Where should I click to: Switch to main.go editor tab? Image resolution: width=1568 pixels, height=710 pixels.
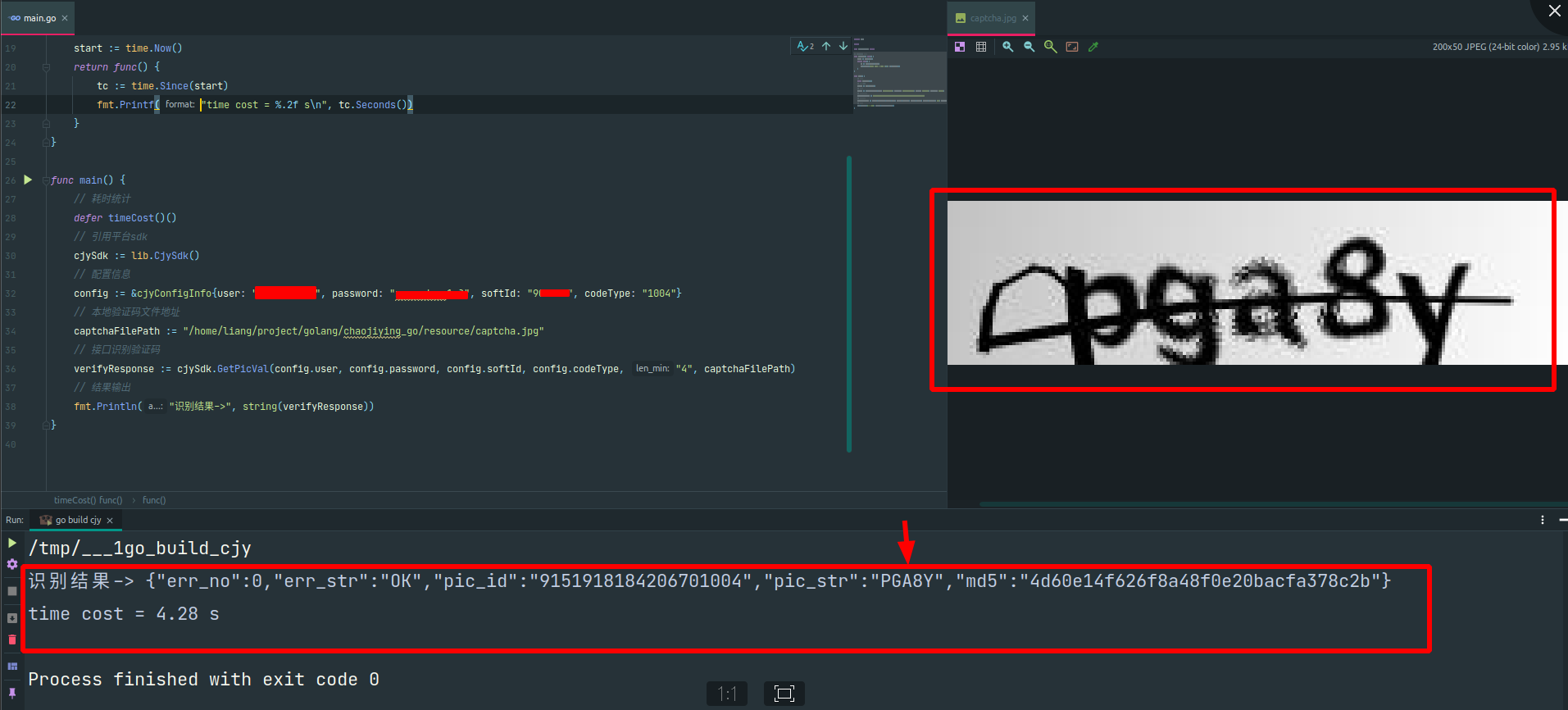point(39,18)
